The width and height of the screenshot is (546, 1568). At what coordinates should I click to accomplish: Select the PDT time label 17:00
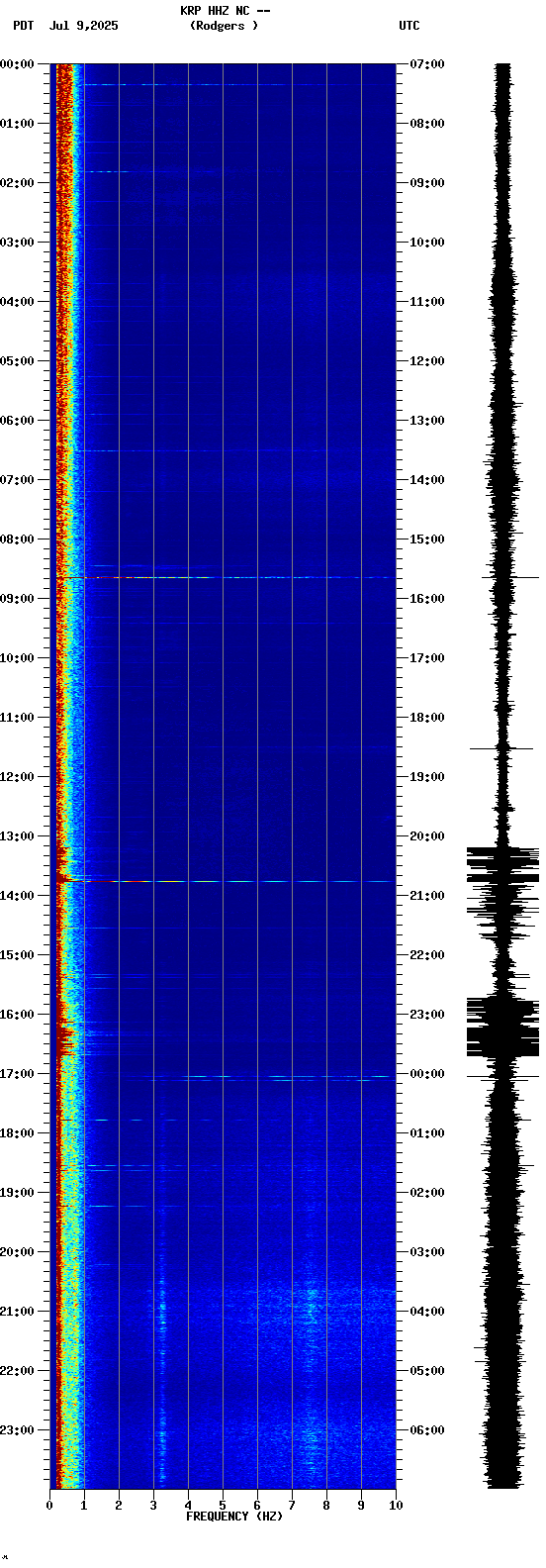tap(17, 1074)
